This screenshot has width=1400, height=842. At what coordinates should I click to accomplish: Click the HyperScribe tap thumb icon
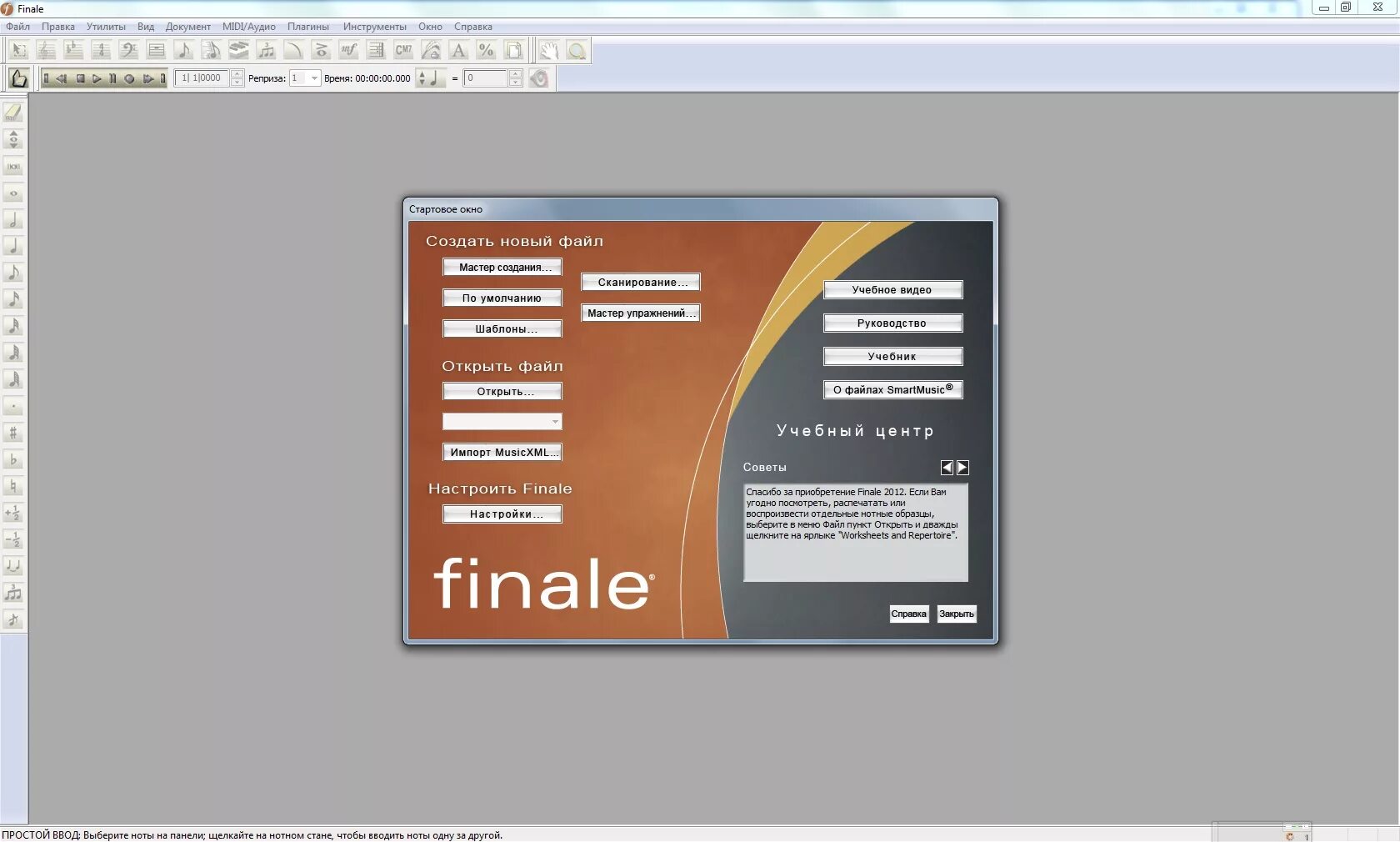click(18, 78)
